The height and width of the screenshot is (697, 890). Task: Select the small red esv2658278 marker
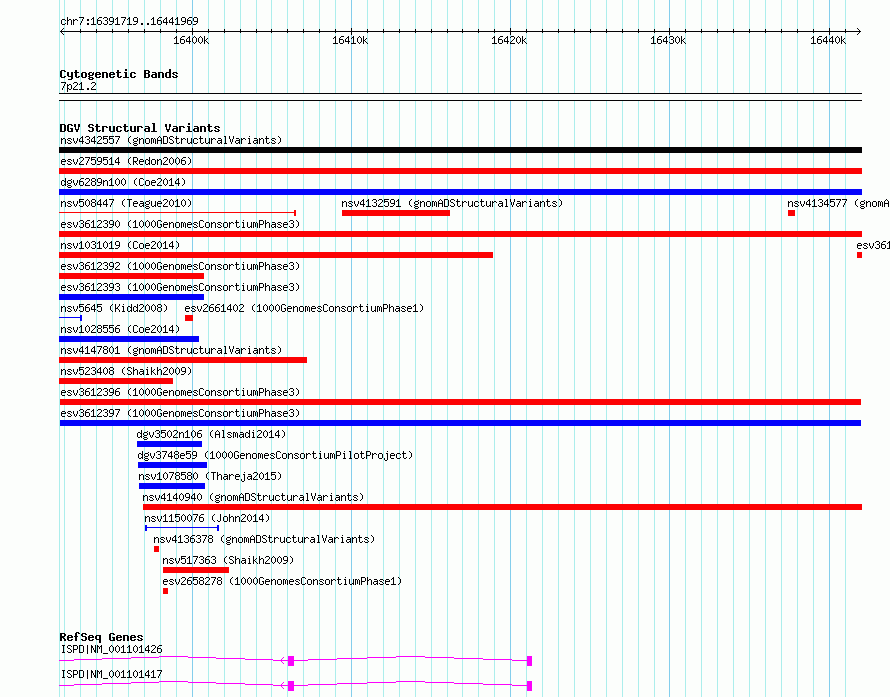166,591
